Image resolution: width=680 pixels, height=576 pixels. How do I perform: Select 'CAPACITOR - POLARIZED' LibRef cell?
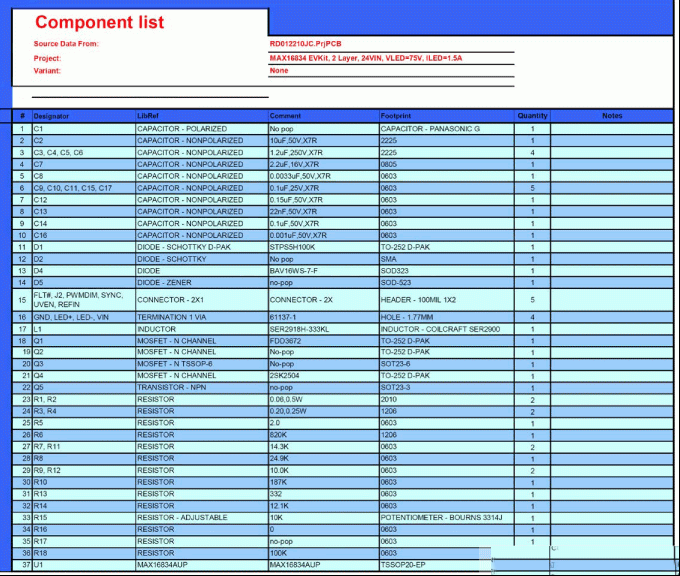pyautogui.click(x=202, y=129)
